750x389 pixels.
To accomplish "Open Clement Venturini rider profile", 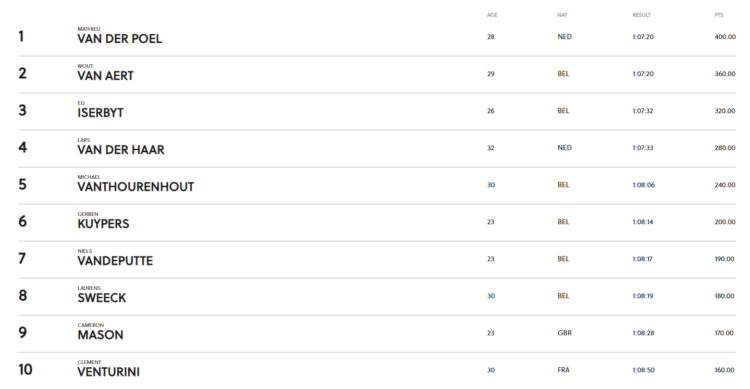I will click(x=109, y=371).
